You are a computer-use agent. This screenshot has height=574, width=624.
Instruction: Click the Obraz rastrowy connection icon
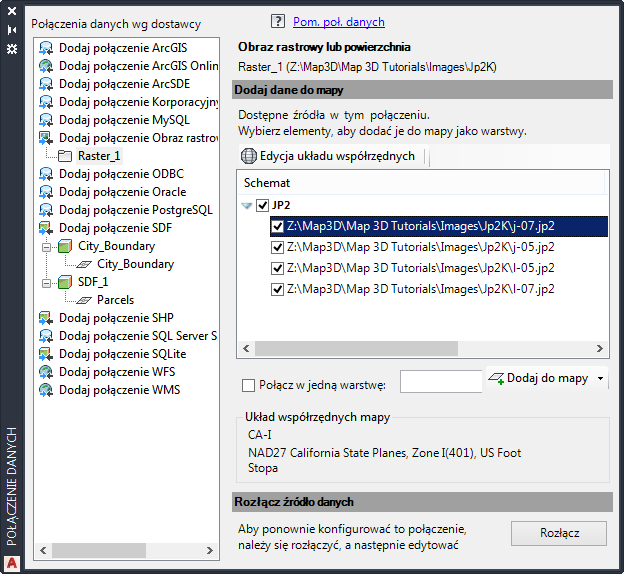[x=46, y=138]
